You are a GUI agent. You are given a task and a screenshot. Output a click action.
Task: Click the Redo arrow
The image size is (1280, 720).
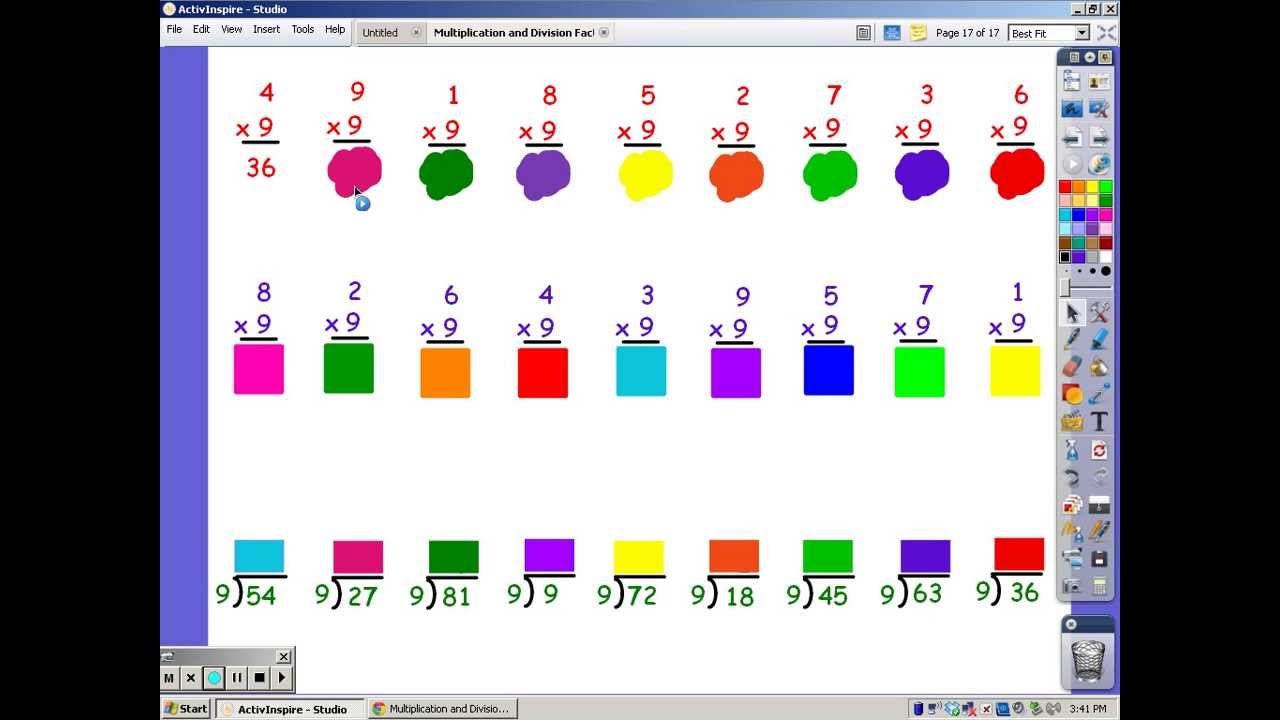pyautogui.click(x=1099, y=478)
